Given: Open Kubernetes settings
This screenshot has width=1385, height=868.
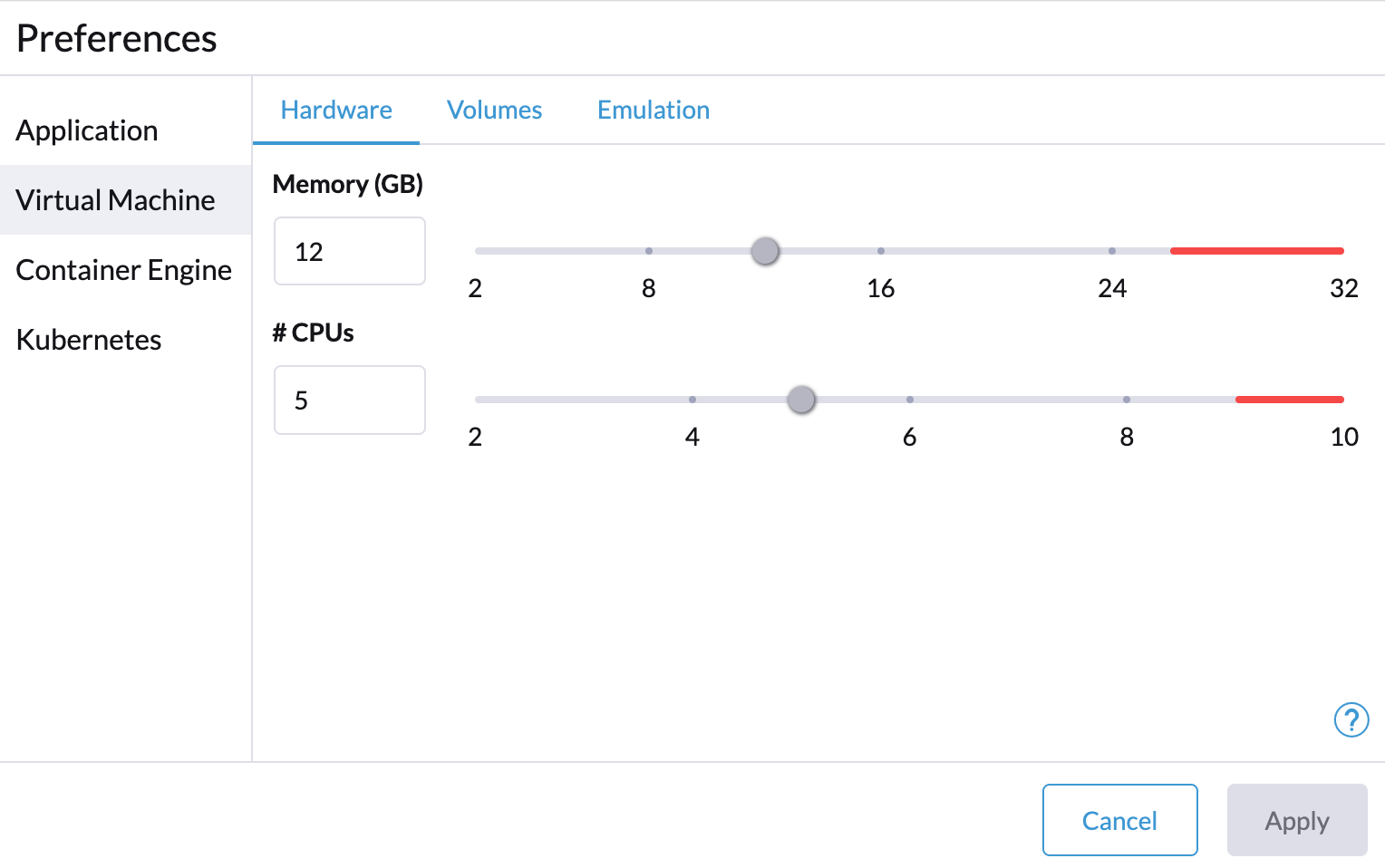Looking at the screenshot, I should [88, 339].
